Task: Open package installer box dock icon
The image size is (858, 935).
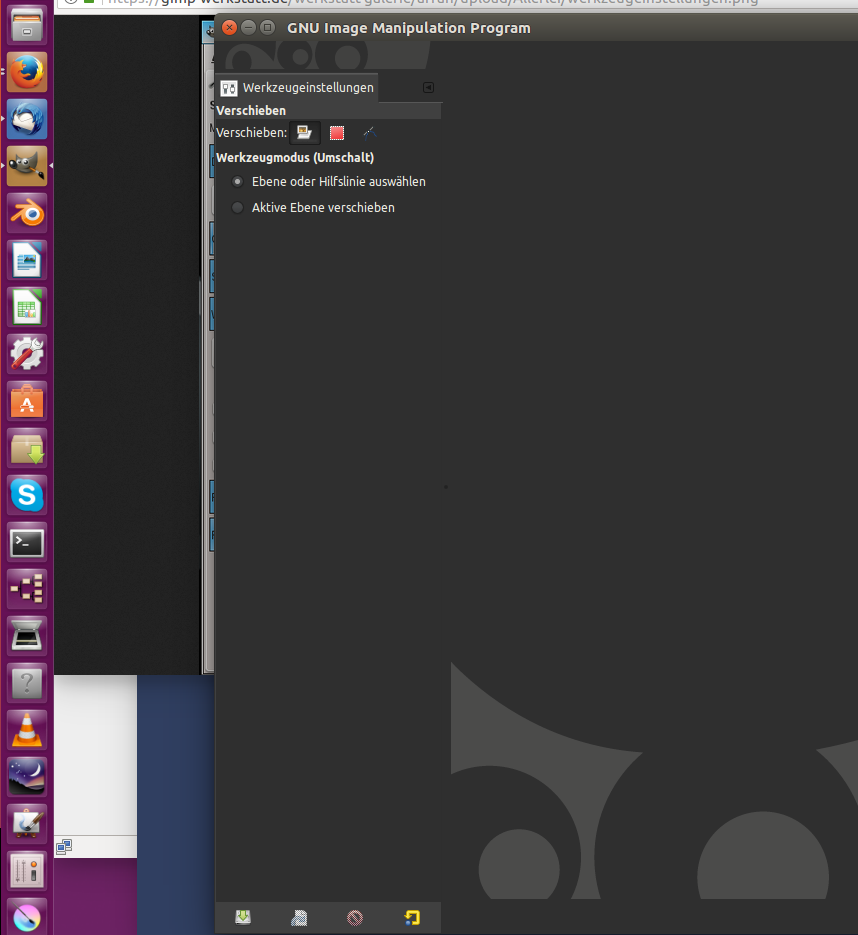Action: 27,448
